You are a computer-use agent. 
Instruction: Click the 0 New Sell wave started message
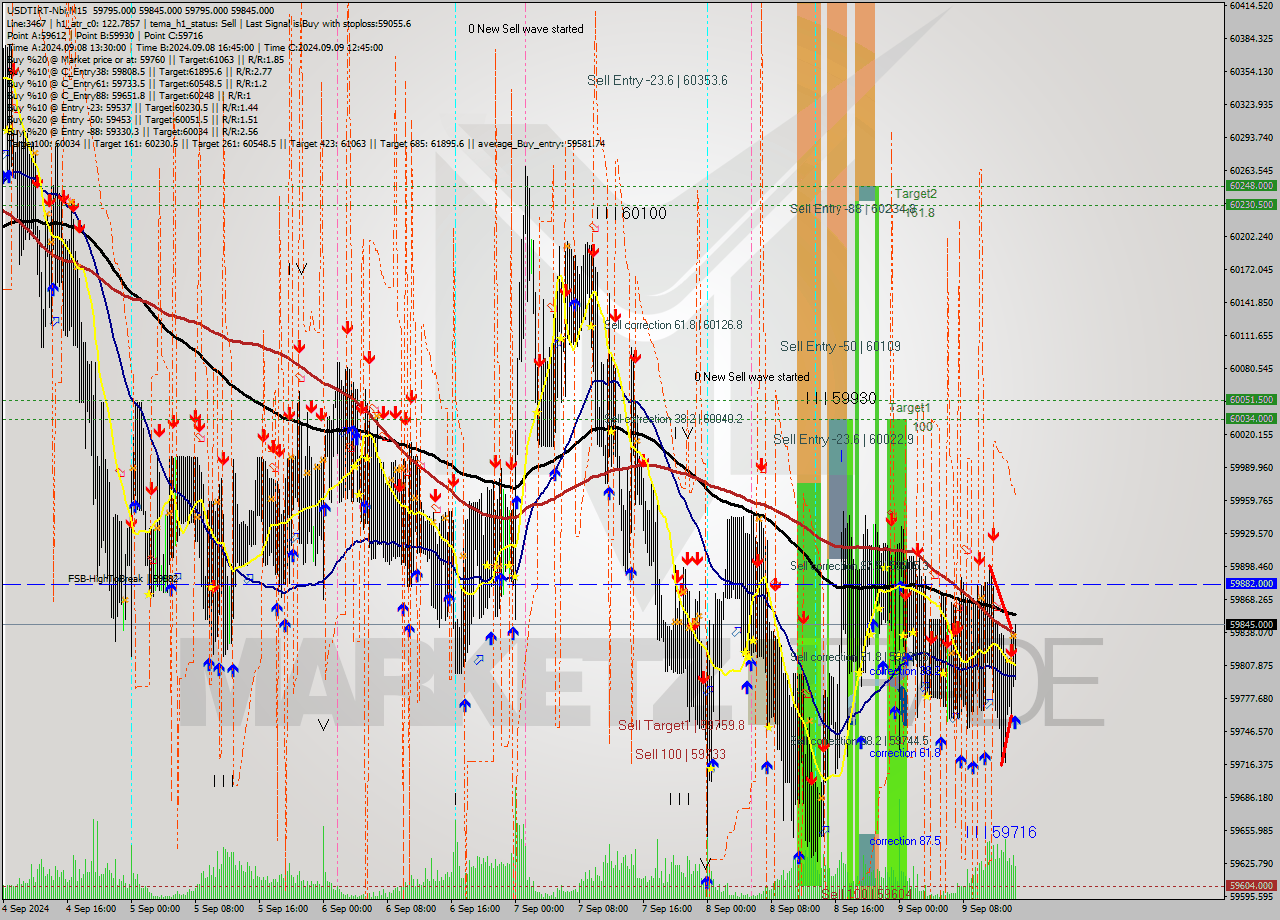[x=527, y=29]
